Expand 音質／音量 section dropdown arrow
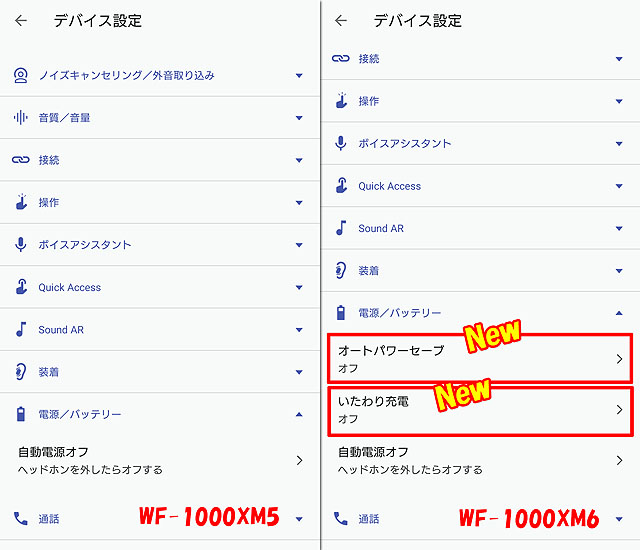Image resolution: width=640 pixels, height=550 pixels. click(299, 118)
